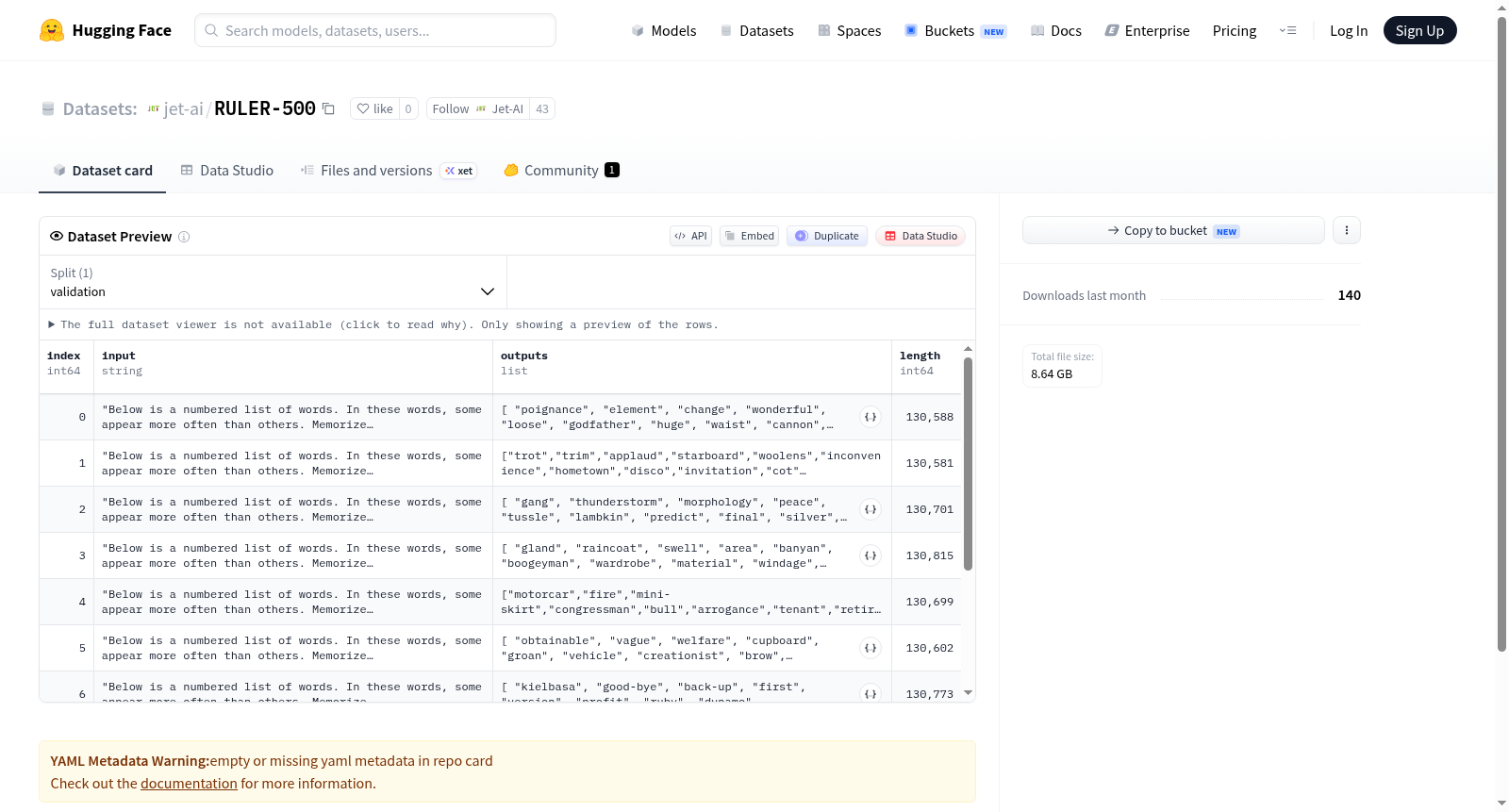Open Data Studio from the preview header
Image resolution: width=1509 pixels, height=812 pixels.
[x=920, y=236]
